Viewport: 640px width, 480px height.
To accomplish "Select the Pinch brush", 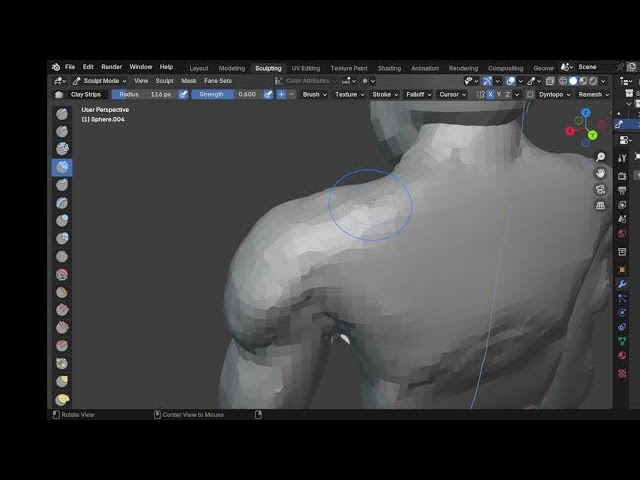I will (x=62, y=363).
